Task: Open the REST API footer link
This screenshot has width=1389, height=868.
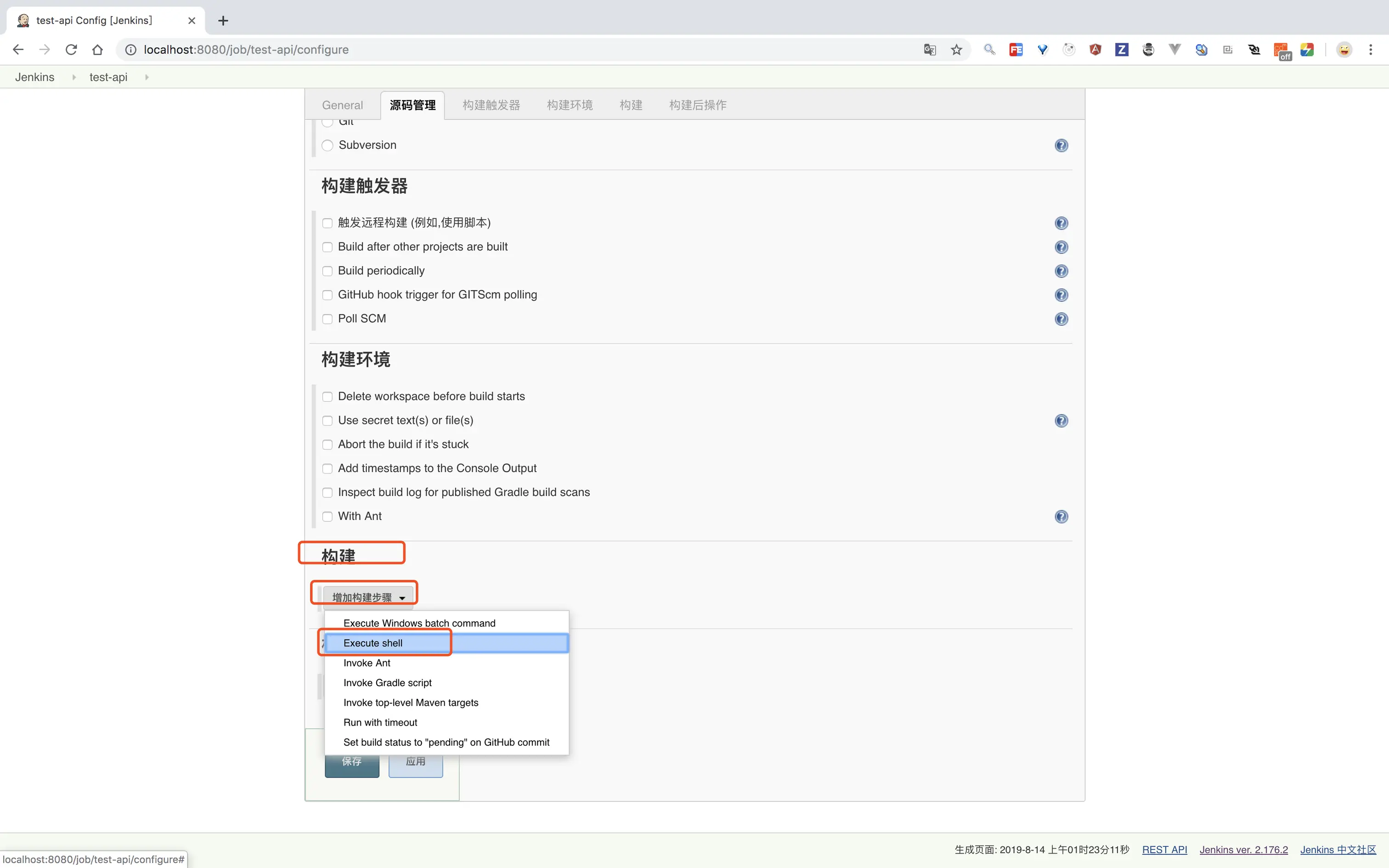Action: (x=1164, y=850)
